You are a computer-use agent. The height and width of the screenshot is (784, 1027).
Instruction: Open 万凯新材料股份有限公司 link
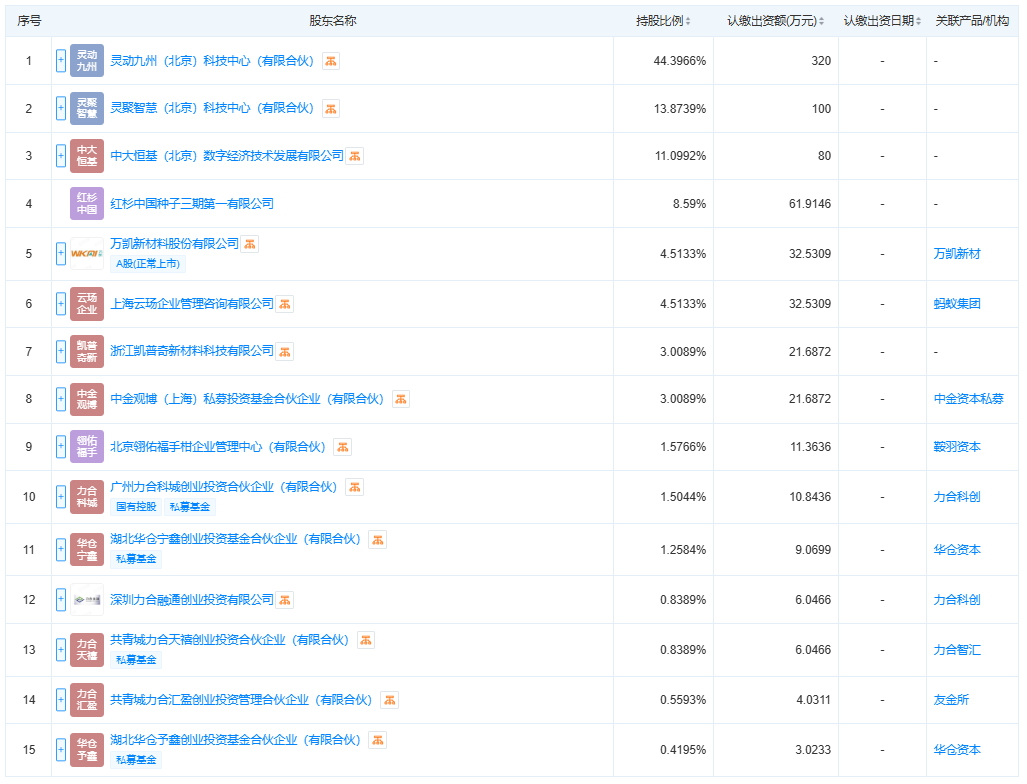pyautogui.click(x=174, y=244)
